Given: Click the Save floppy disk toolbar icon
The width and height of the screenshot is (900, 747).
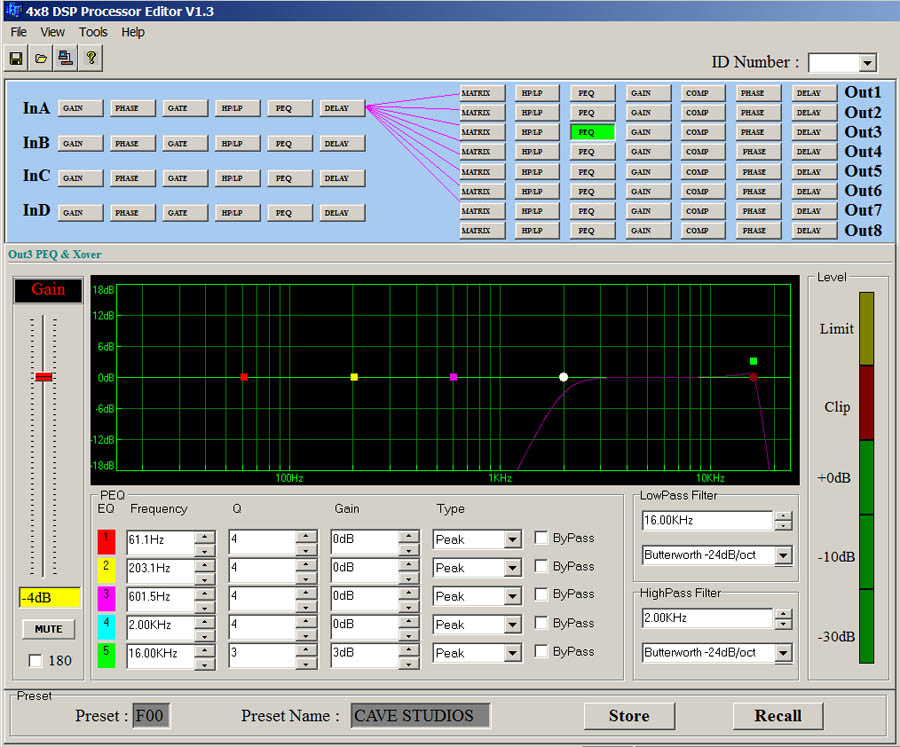Looking at the screenshot, I should (17, 58).
